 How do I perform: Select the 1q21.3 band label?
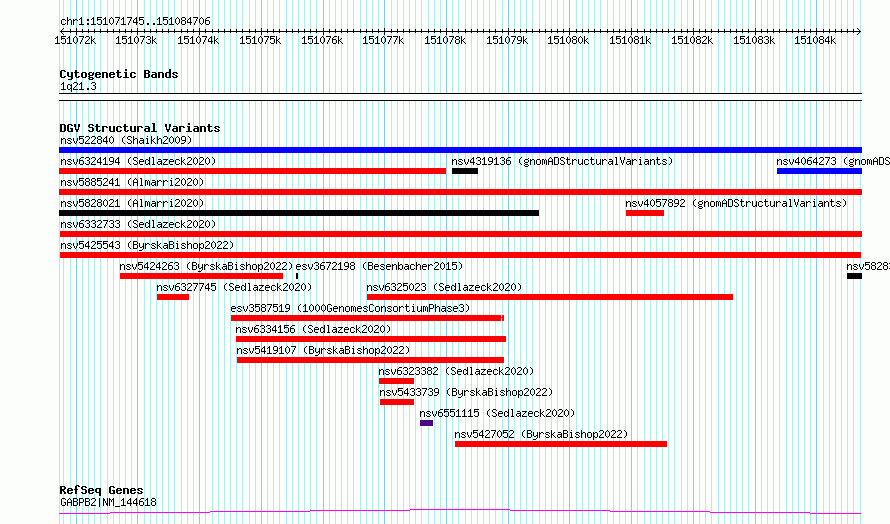click(x=78, y=86)
